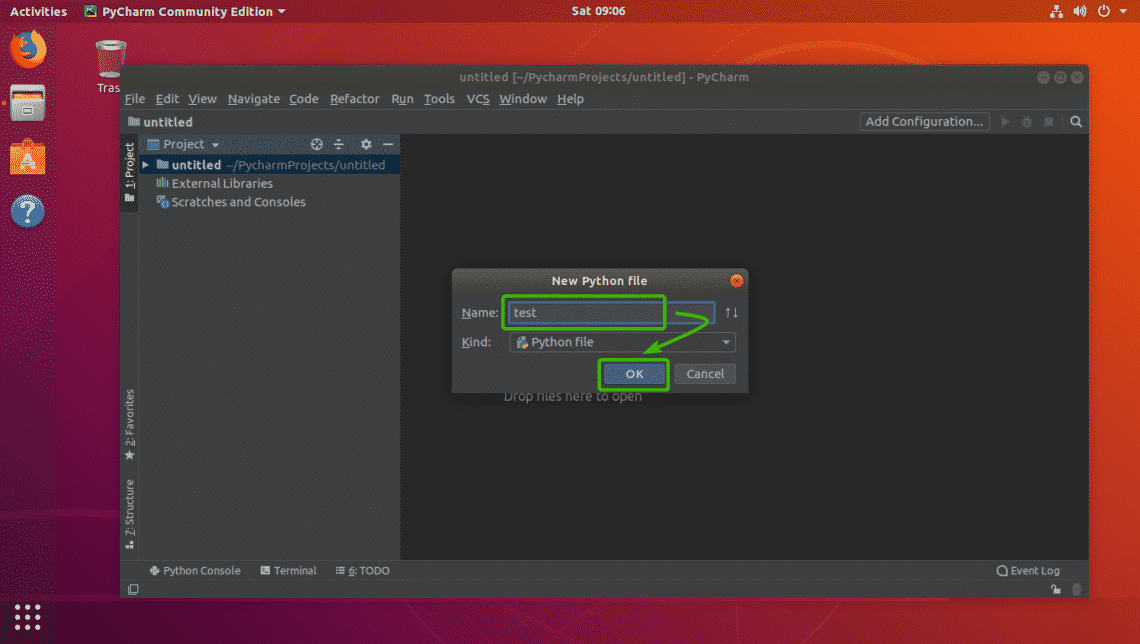Show Applications grid at dock bottom
The width and height of the screenshot is (1140, 644).
coord(28,617)
